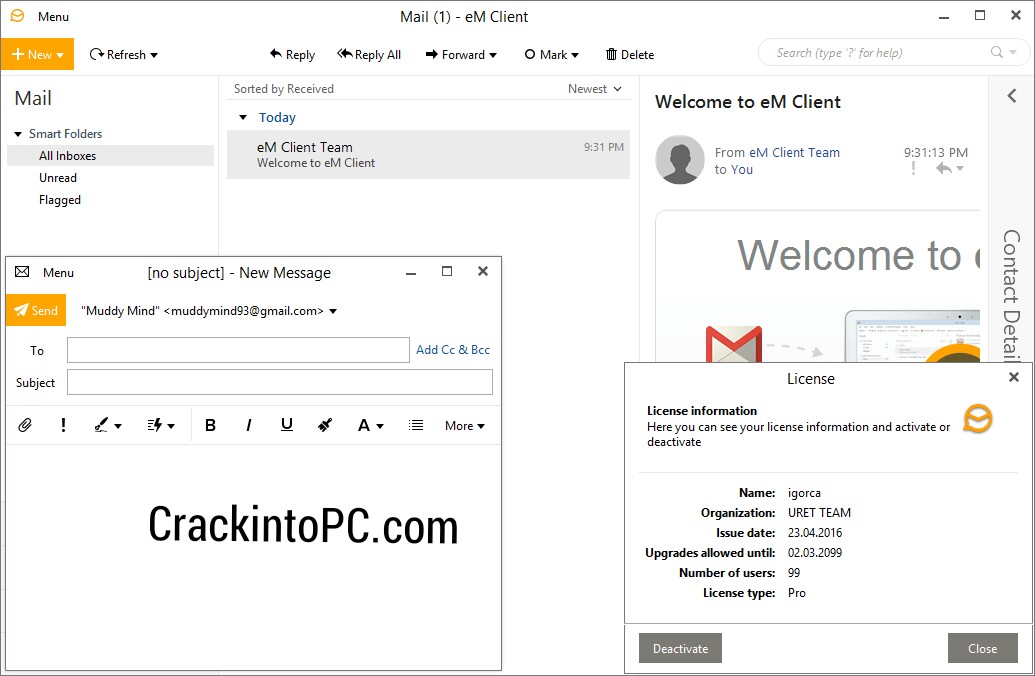
Task: Open the font A formatting dropdown
Action: [370, 426]
